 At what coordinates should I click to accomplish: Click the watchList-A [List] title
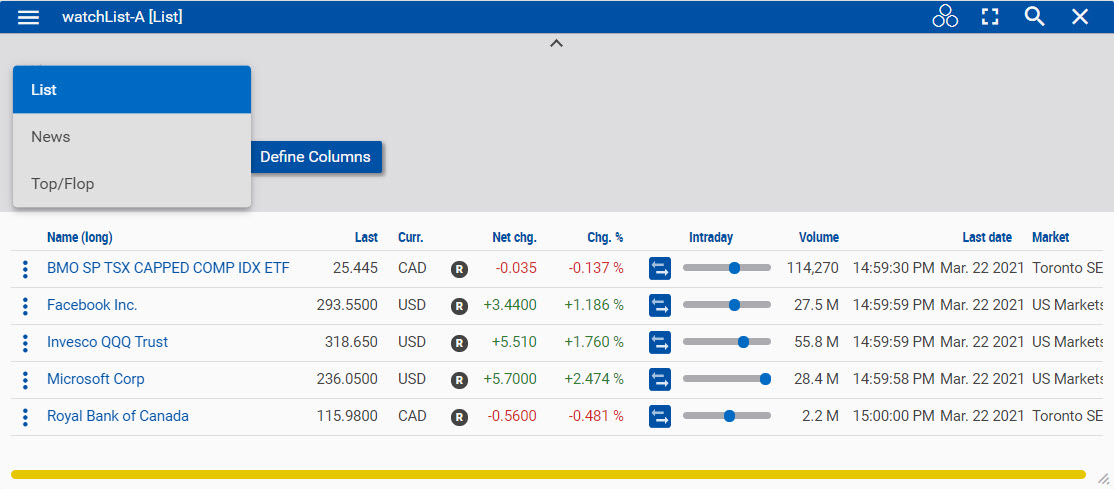pyautogui.click(x=122, y=17)
